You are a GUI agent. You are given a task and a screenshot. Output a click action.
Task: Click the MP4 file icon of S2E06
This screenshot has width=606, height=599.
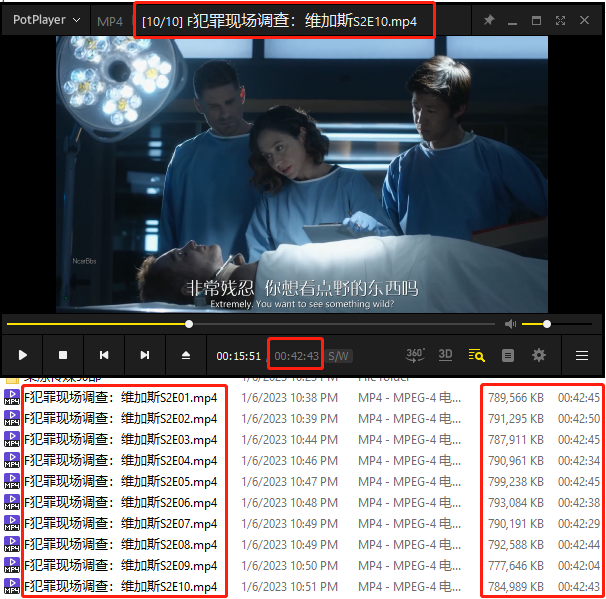(12, 502)
